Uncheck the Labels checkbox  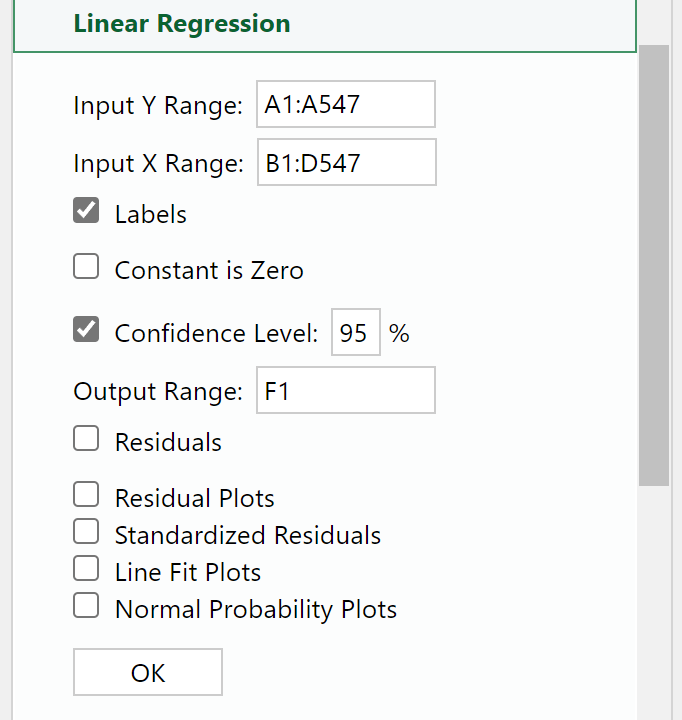point(87,212)
